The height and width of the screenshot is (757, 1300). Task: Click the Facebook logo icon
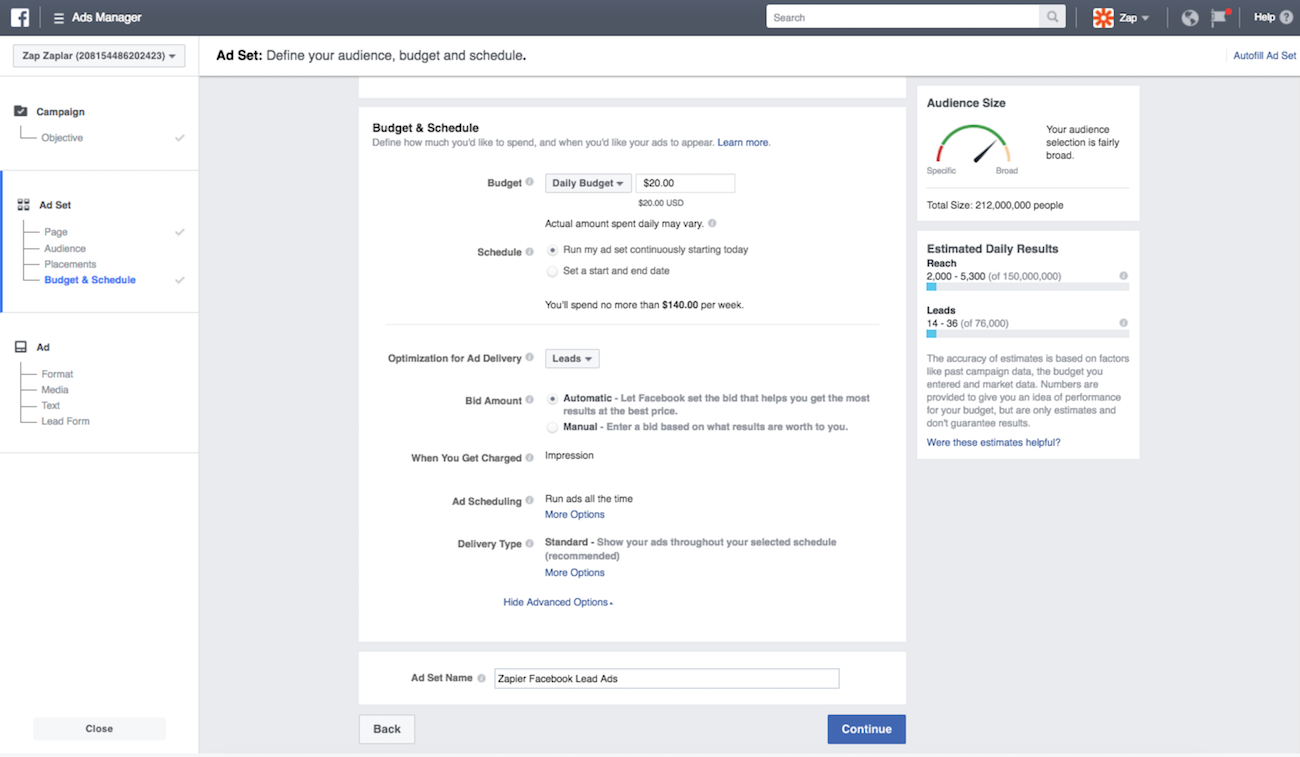[x=20, y=17]
